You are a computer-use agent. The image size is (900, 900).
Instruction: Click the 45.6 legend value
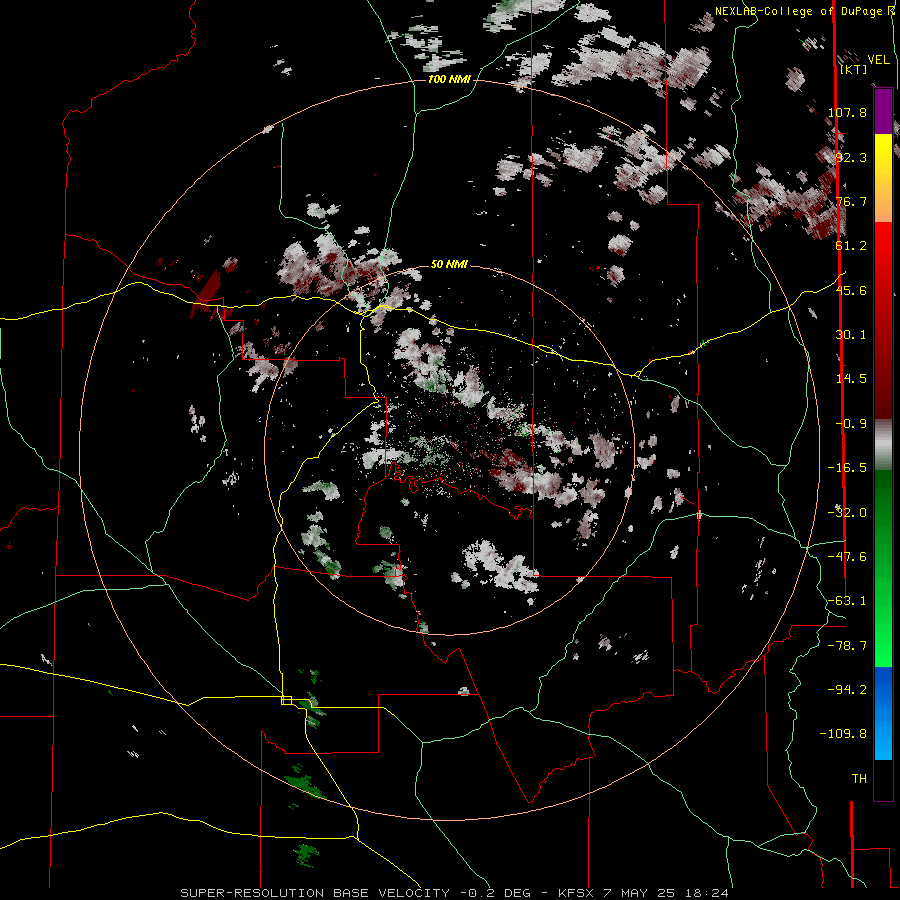(x=851, y=290)
